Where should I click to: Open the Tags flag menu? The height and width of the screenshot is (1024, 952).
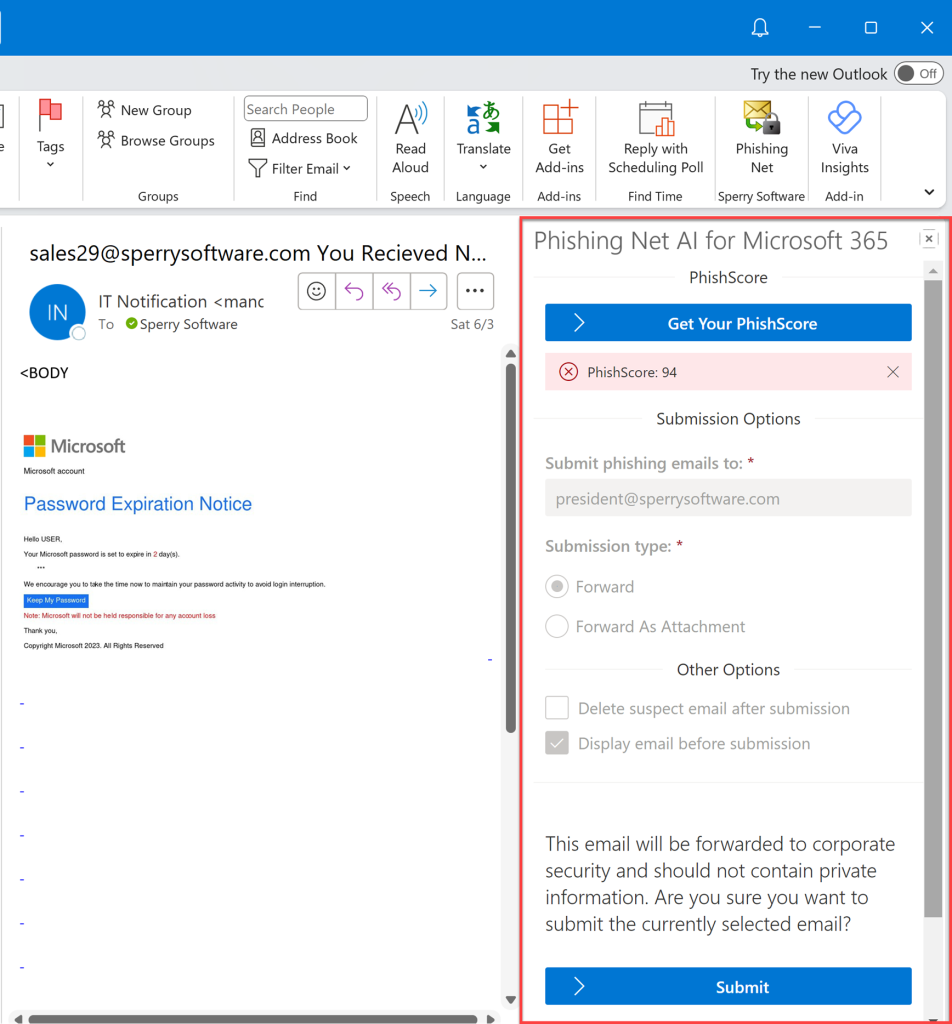pos(50,134)
